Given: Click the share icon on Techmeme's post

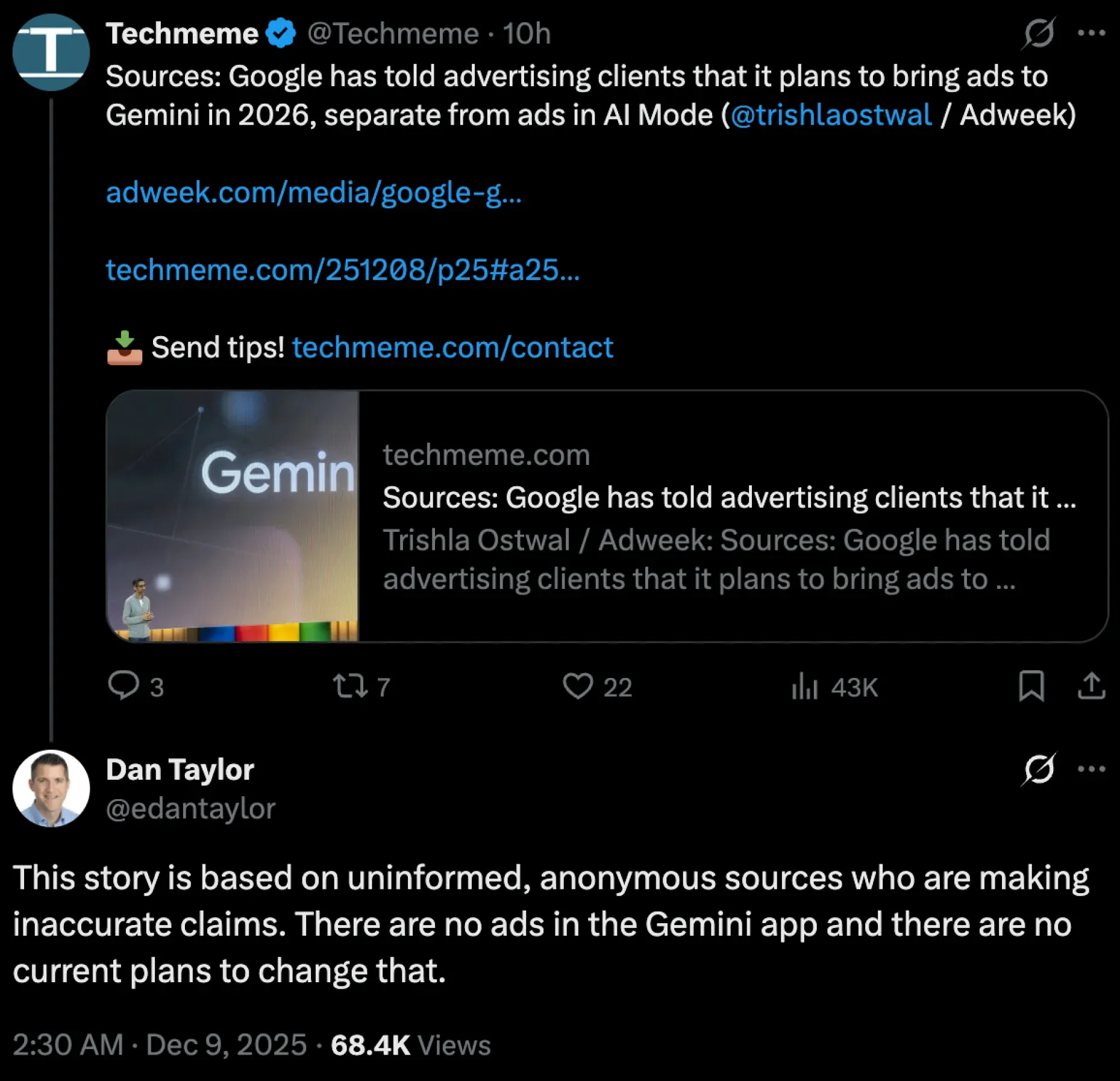Looking at the screenshot, I should click(1091, 686).
